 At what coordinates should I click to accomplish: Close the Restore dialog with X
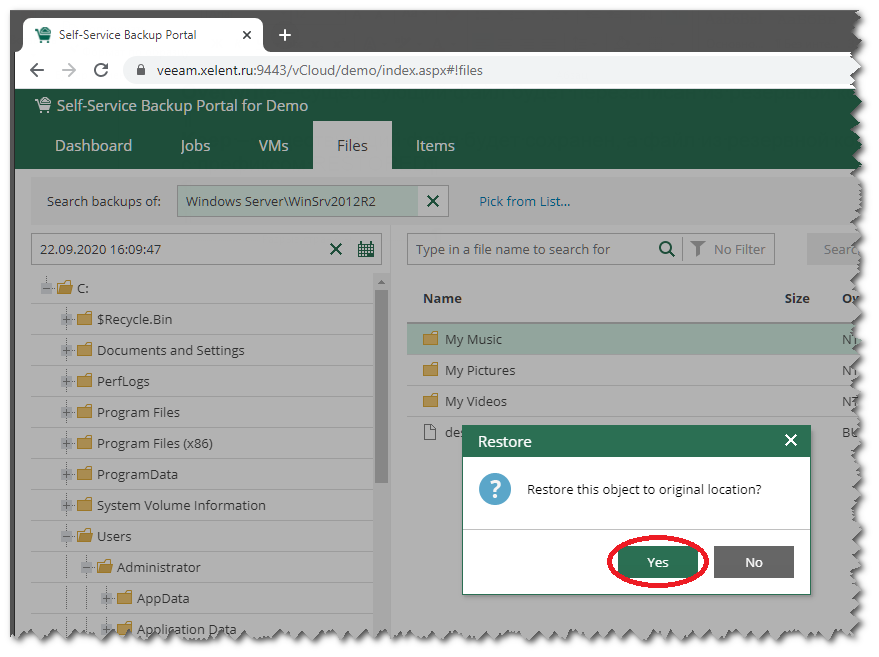pyautogui.click(x=790, y=441)
